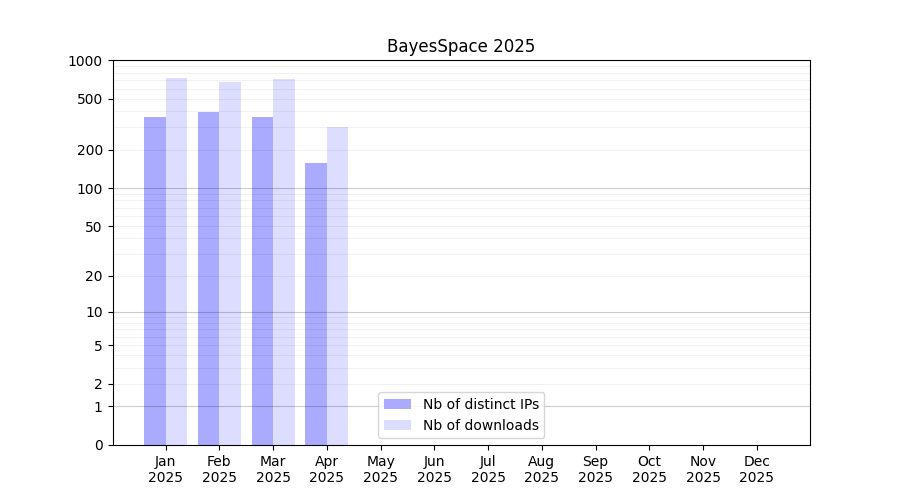The height and width of the screenshot is (500, 900).
Task: Click the Aug 2025 x-axis label
Action: click(541, 469)
